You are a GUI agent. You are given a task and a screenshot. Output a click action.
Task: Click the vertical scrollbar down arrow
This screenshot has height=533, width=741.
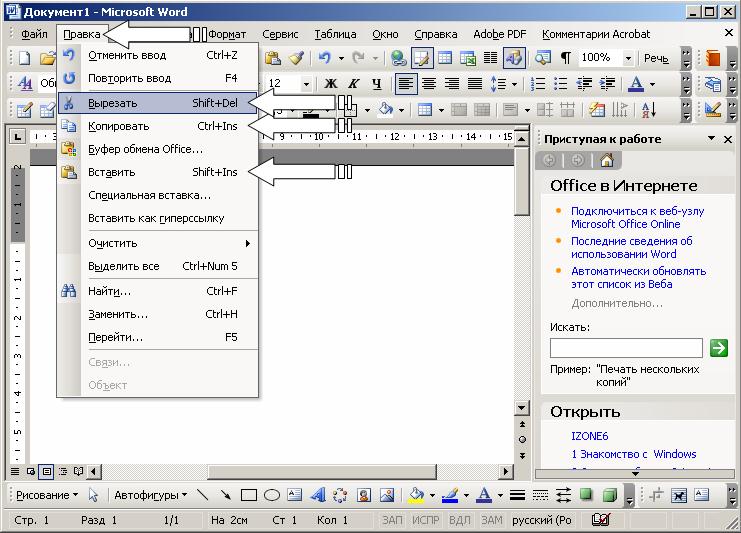coord(522,407)
